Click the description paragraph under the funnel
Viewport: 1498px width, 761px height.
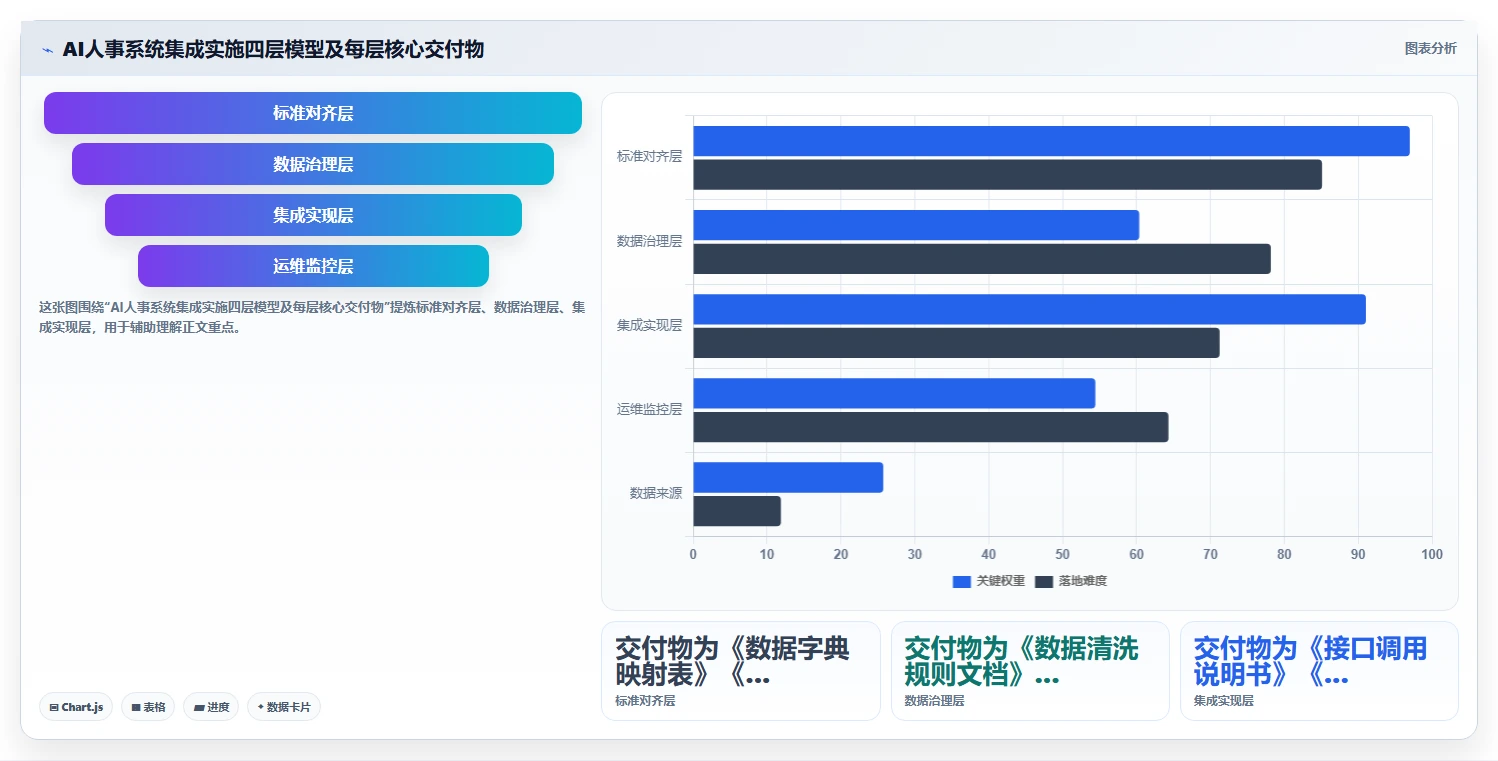point(311,317)
